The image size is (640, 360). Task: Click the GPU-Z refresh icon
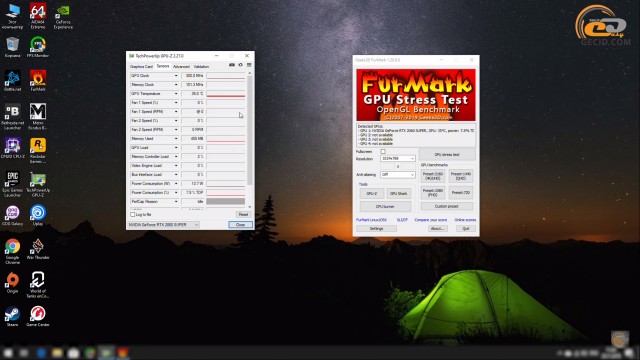point(240,65)
